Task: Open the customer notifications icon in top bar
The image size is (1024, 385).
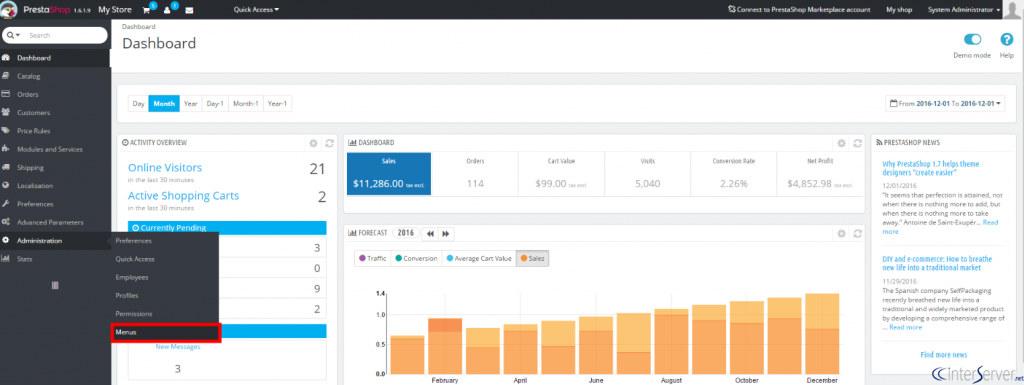Action: click(x=168, y=10)
